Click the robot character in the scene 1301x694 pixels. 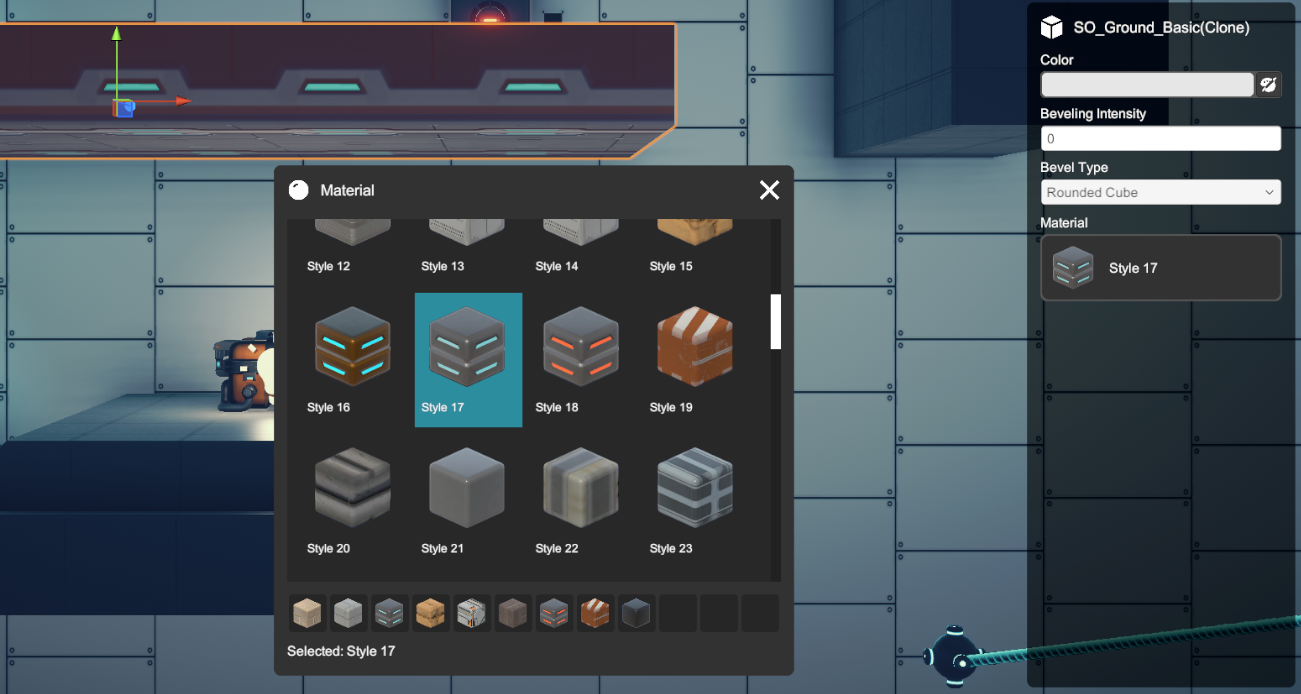point(244,373)
